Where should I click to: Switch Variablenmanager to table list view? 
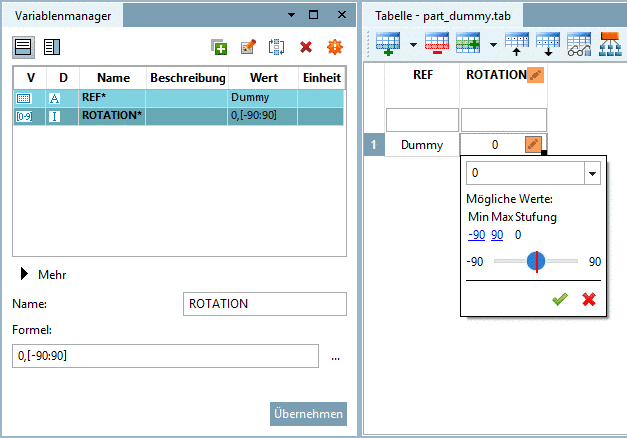click(23, 47)
